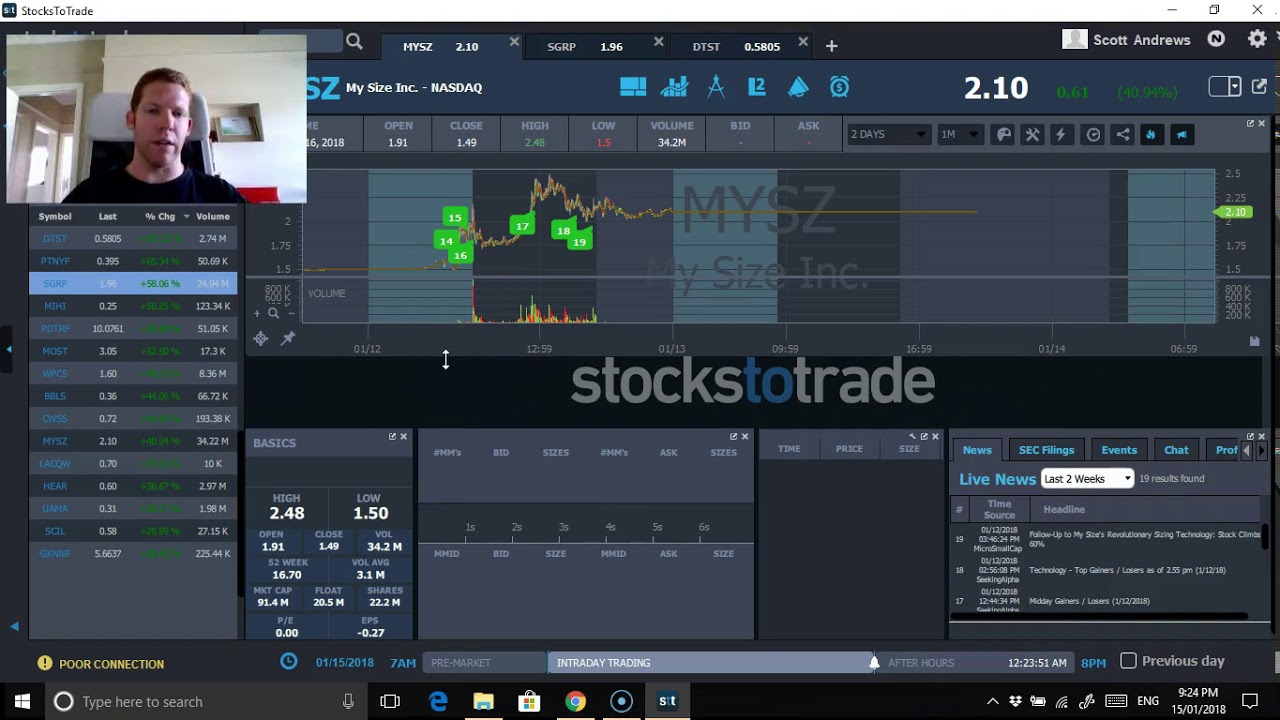Close the SGRP tab

tap(658, 42)
